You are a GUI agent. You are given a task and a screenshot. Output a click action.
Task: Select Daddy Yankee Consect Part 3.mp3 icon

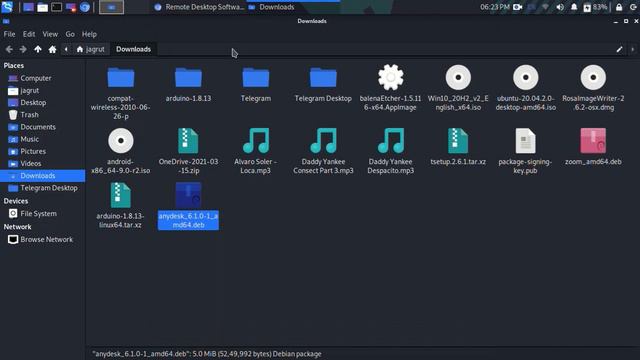coord(323,141)
